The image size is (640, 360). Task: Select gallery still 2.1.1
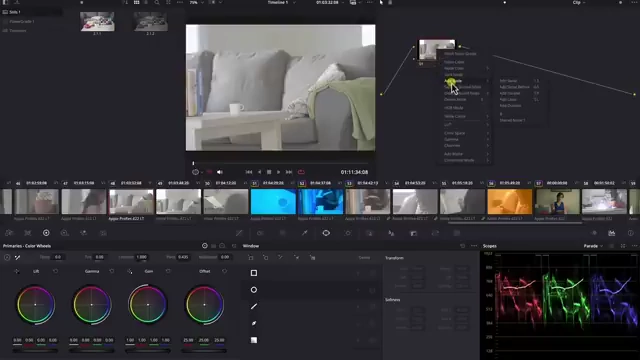tap(97, 22)
